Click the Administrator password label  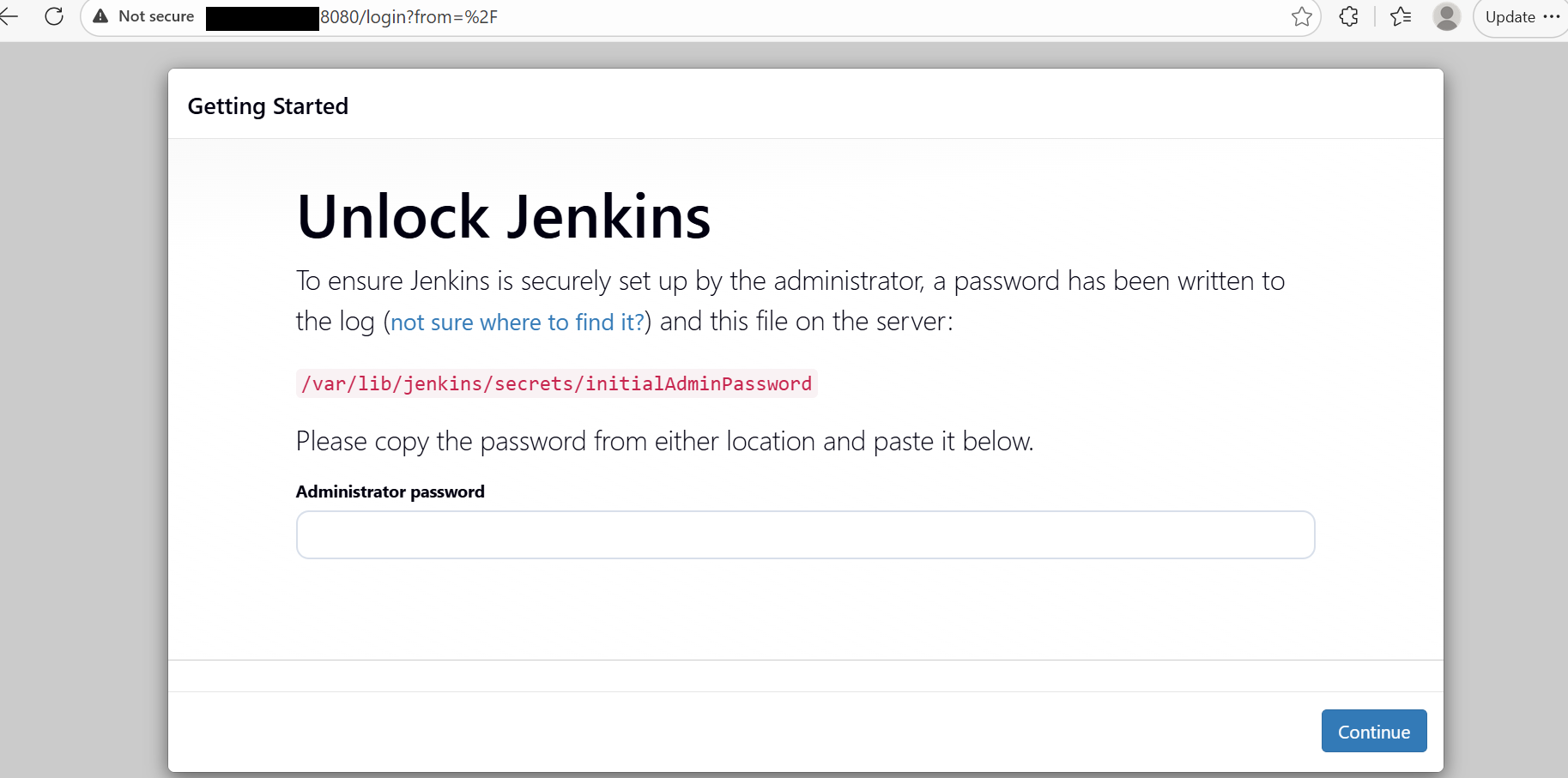coord(390,492)
